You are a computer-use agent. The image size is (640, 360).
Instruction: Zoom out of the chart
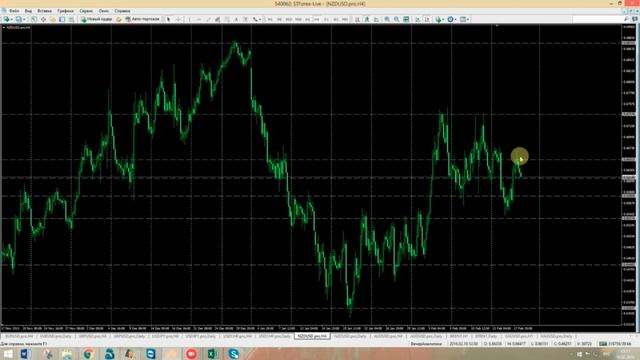396,19
